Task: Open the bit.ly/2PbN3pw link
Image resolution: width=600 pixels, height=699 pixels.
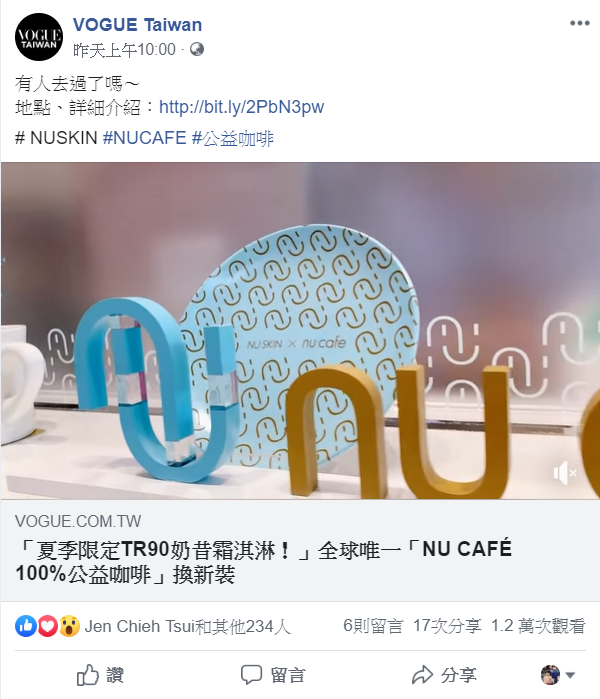Action: pyautogui.click(x=241, y=107)
